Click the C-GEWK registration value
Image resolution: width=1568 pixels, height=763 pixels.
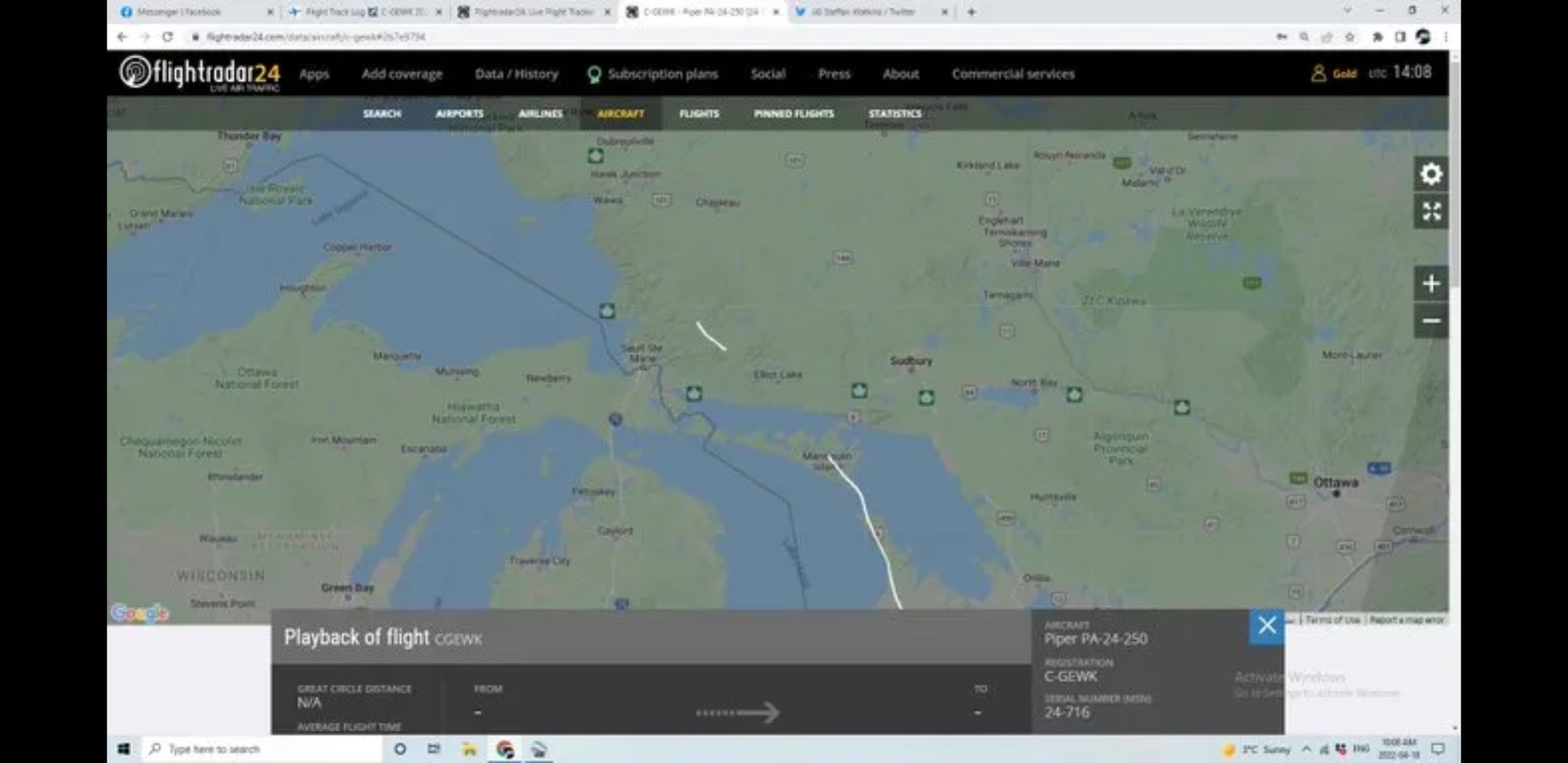[x=1070, y=676]
